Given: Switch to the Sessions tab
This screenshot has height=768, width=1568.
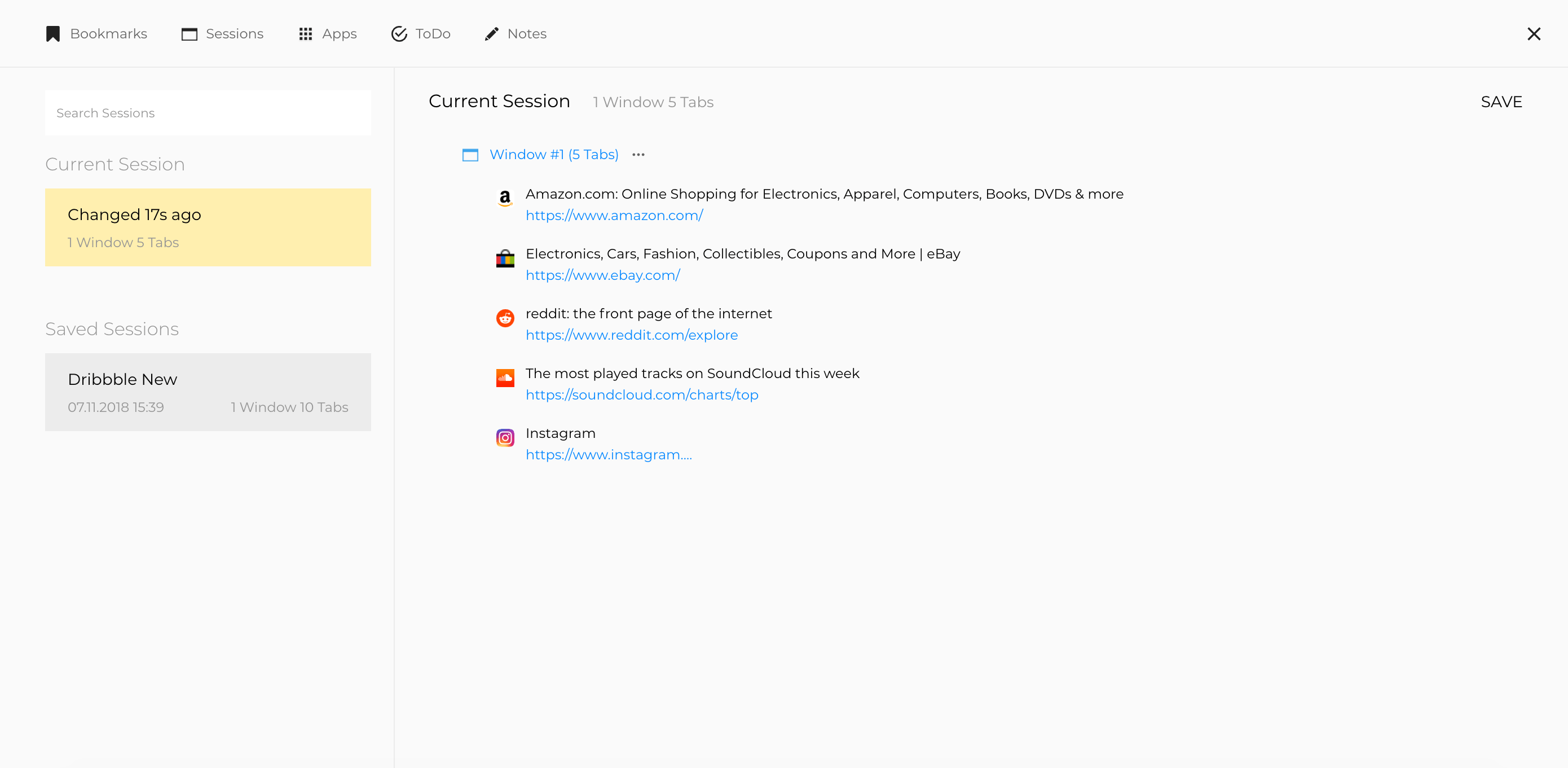Looking at the screenshot, I should (223, 34).
